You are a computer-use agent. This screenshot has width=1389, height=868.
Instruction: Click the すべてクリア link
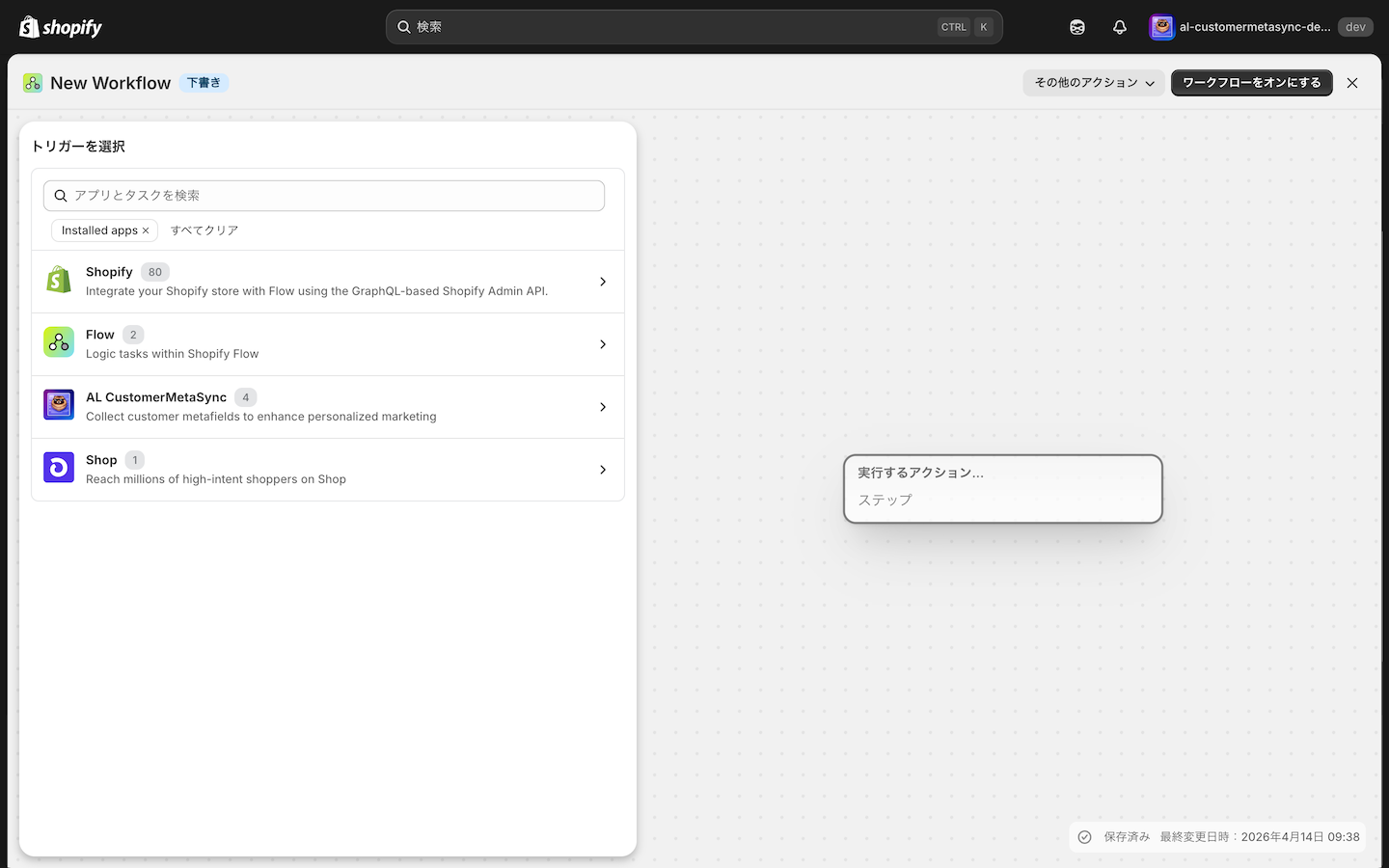[x=204, y=231]
